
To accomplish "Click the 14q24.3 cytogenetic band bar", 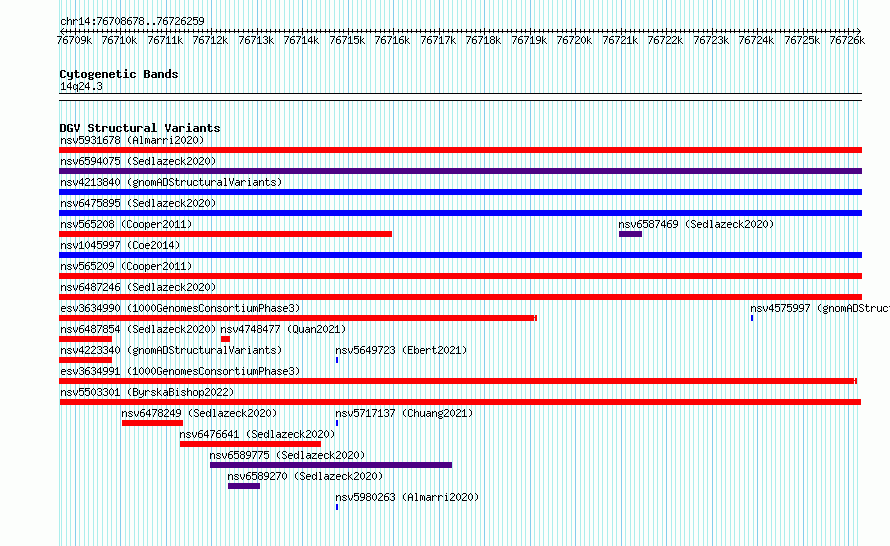I will tap(460, 97).
